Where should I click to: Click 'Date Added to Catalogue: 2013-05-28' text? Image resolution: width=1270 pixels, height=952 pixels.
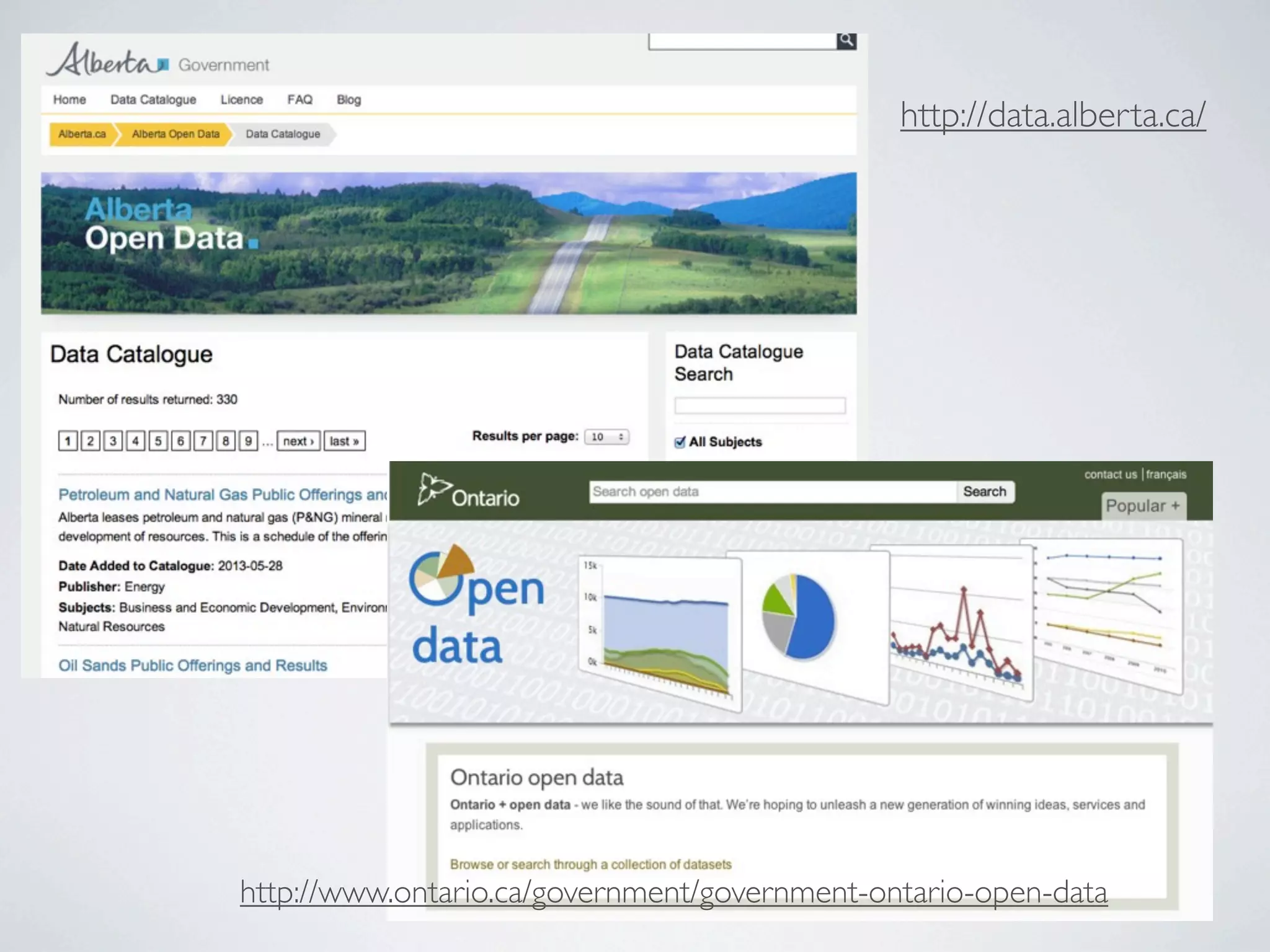171,566
